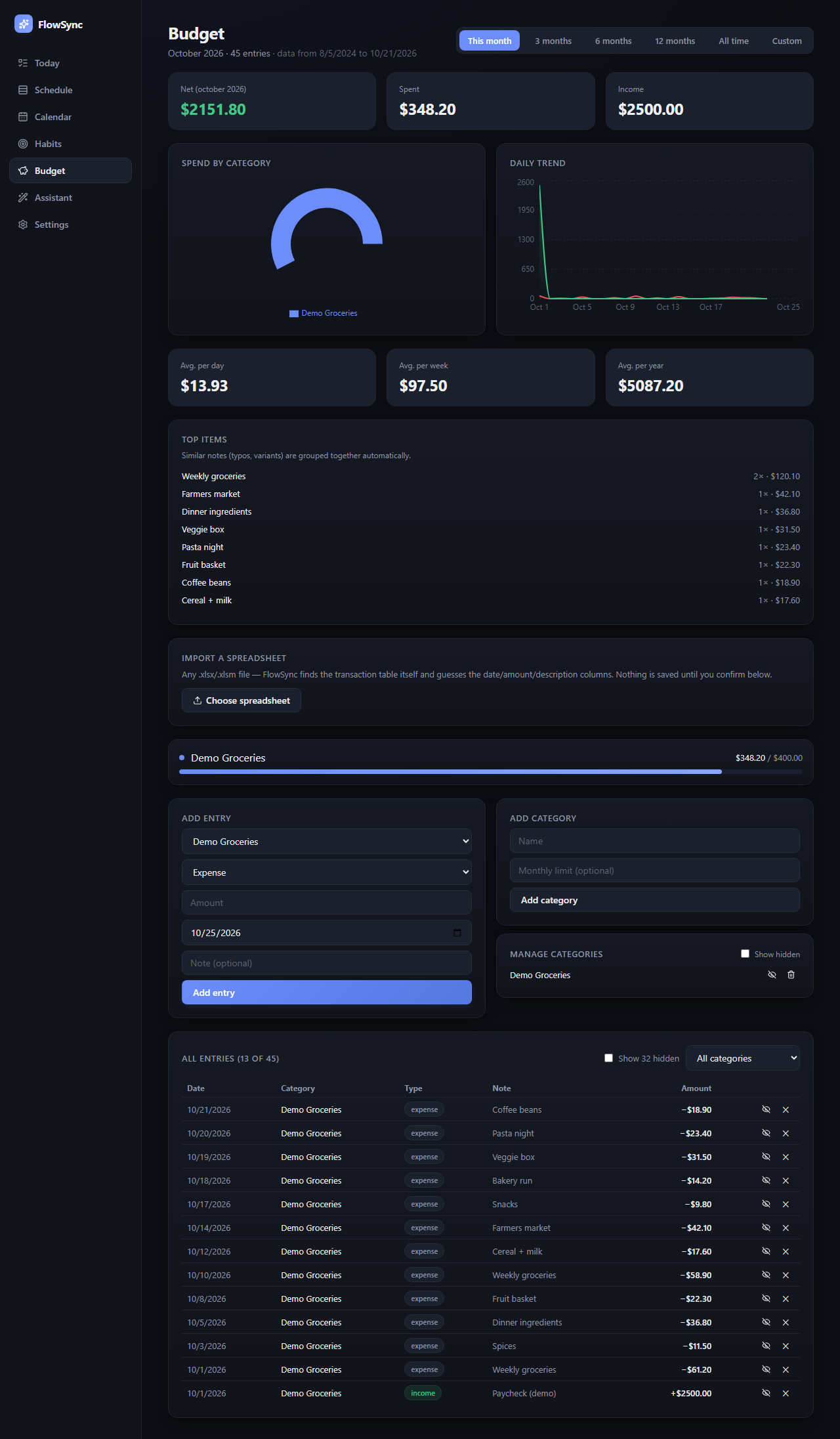Viewport: 840px width, 1439px height.
Task: Click the Choose spreadsheet button
Action: tap(241, 700)
